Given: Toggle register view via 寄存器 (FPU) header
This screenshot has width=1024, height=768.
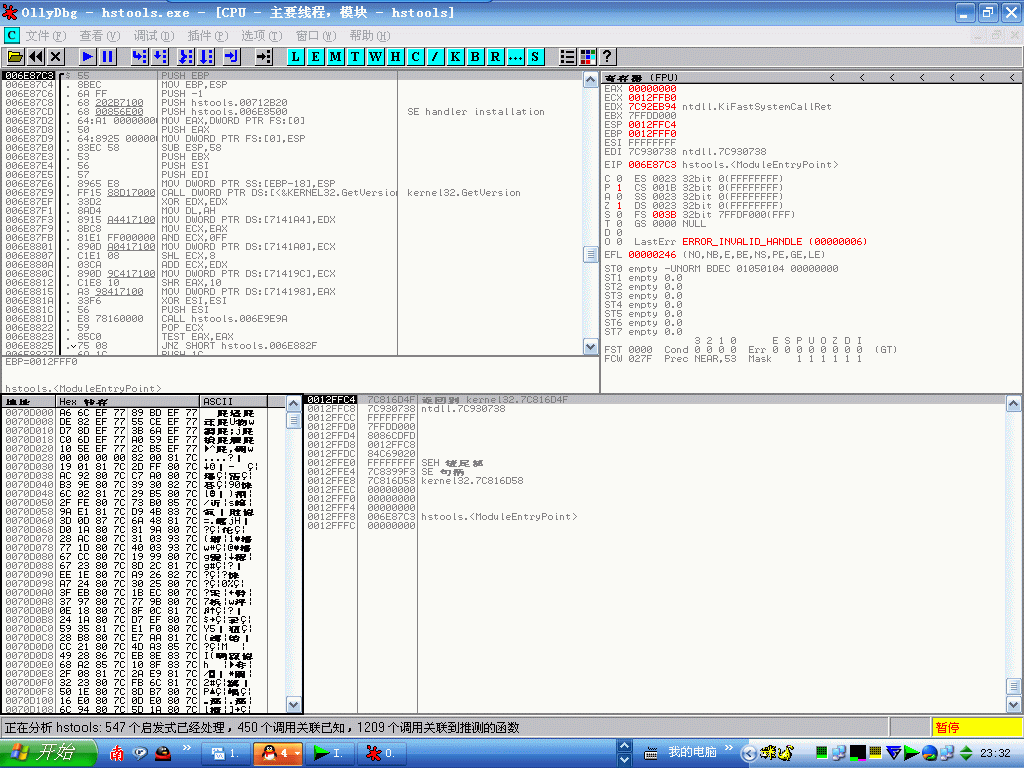Looking at the screenshot, I should point(641,78).
